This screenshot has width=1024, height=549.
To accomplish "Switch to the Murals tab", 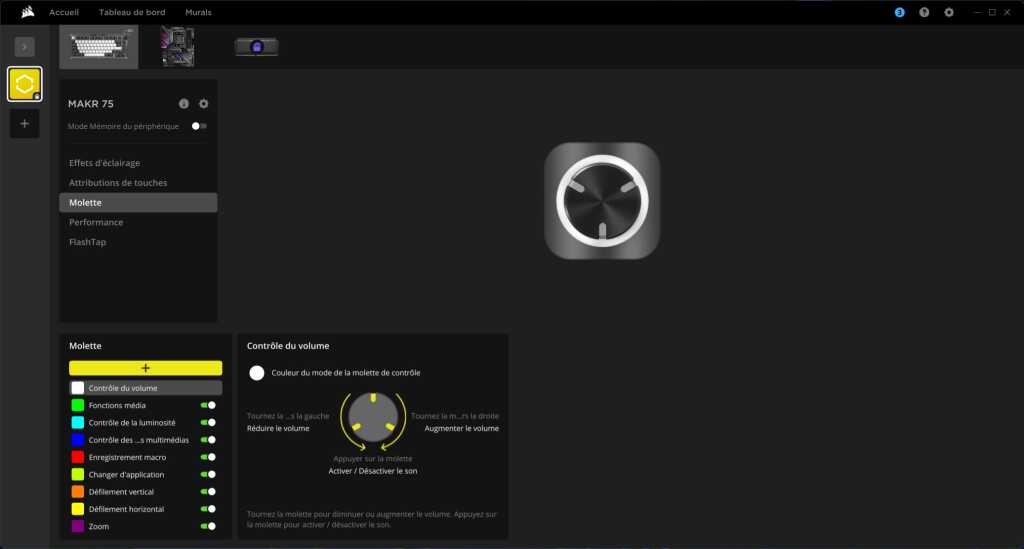I will pos(198,12).
